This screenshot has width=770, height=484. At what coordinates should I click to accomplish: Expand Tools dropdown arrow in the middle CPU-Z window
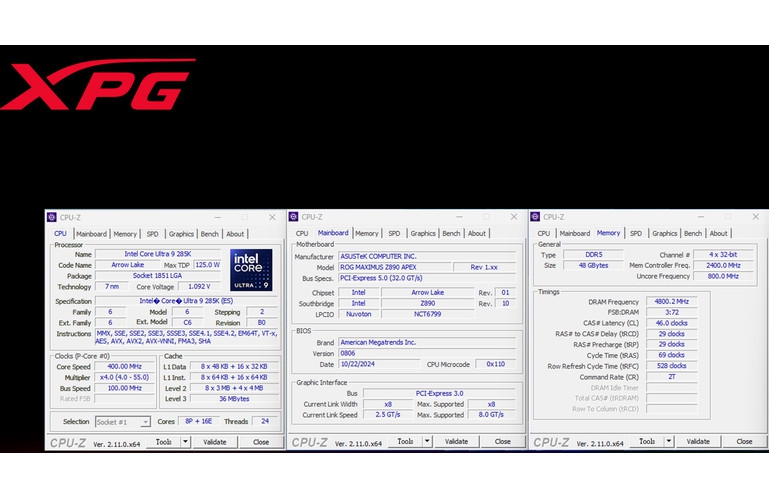click(427, 442)
